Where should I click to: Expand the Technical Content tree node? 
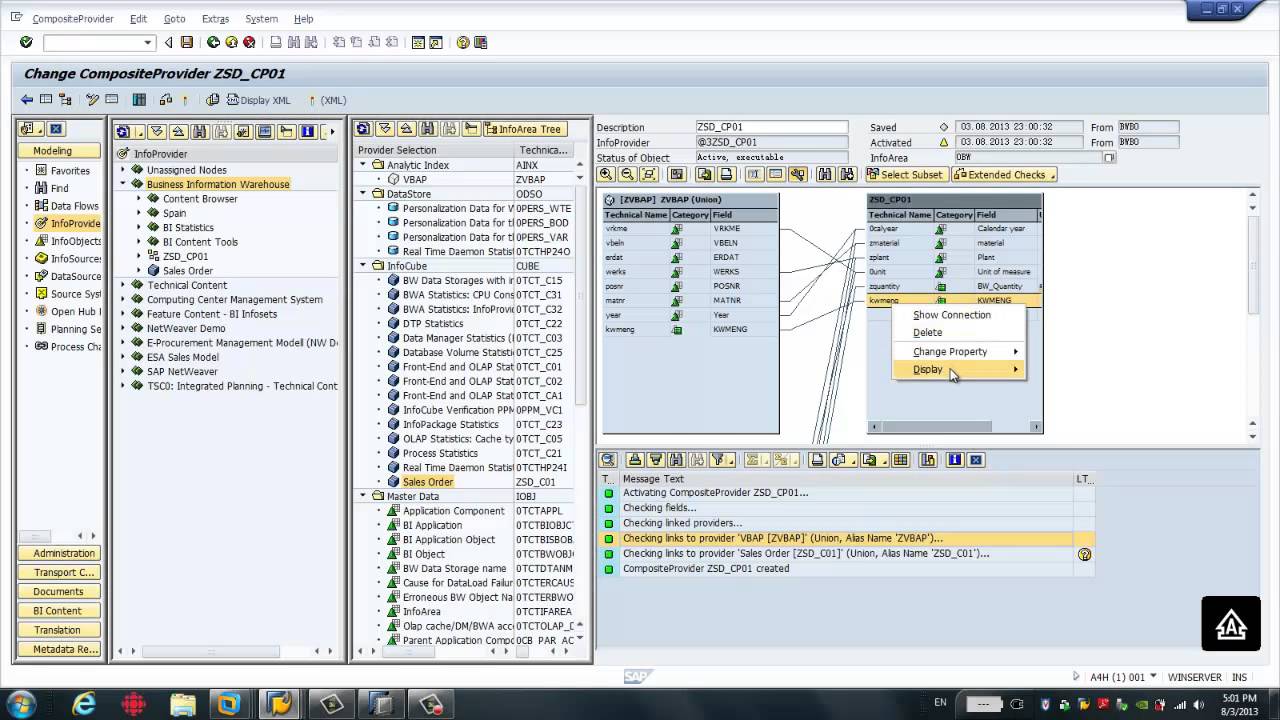pyautogui.click(x=123, y=285)
